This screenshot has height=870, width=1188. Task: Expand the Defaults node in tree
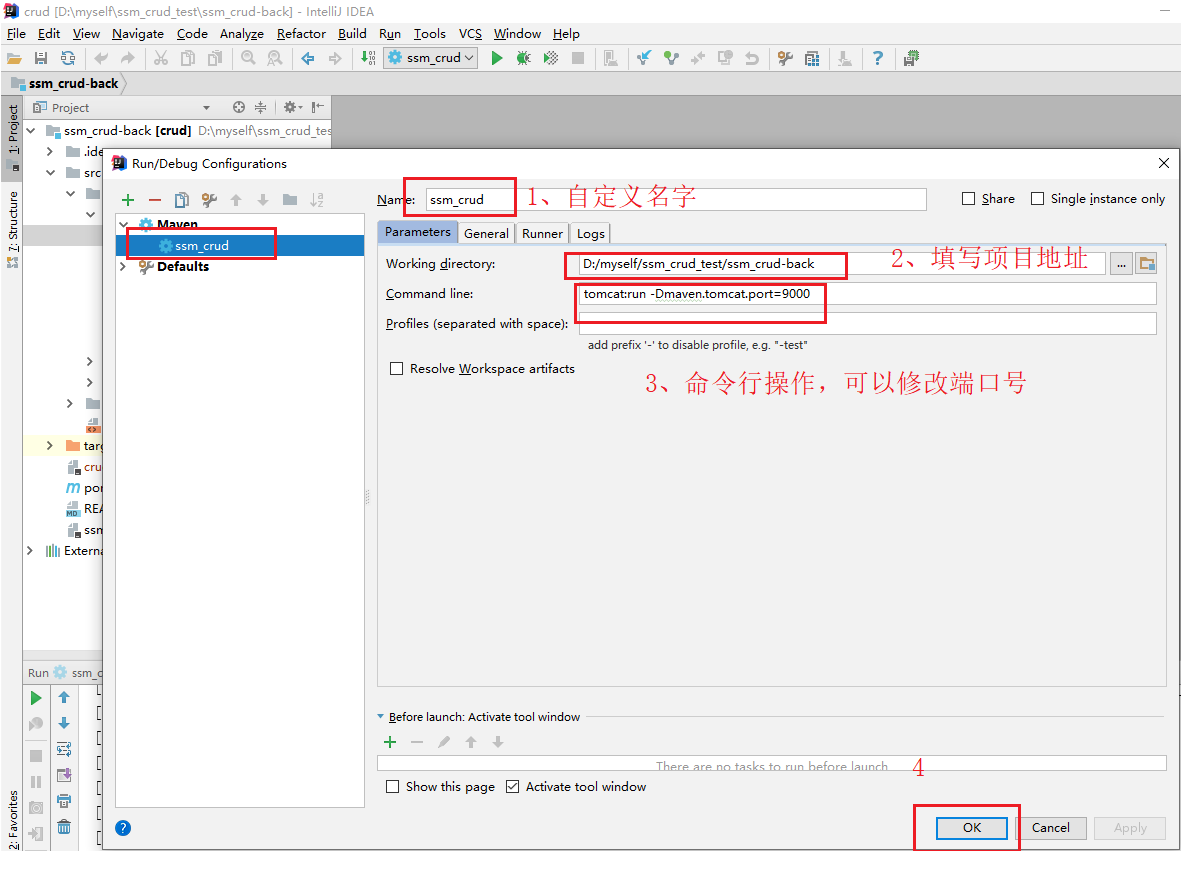click(123, 267)
